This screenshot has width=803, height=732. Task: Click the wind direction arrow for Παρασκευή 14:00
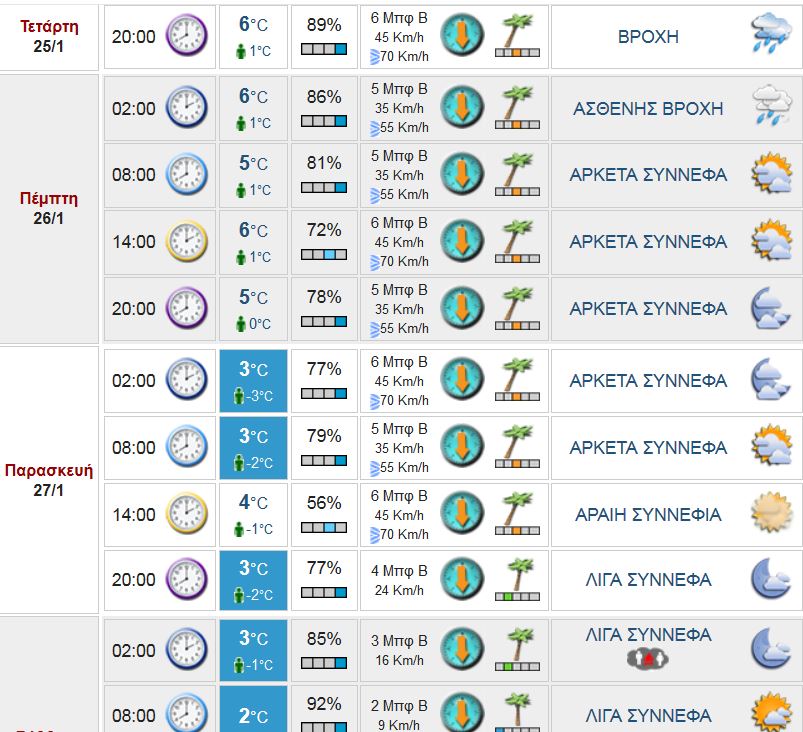coord(462,514)
